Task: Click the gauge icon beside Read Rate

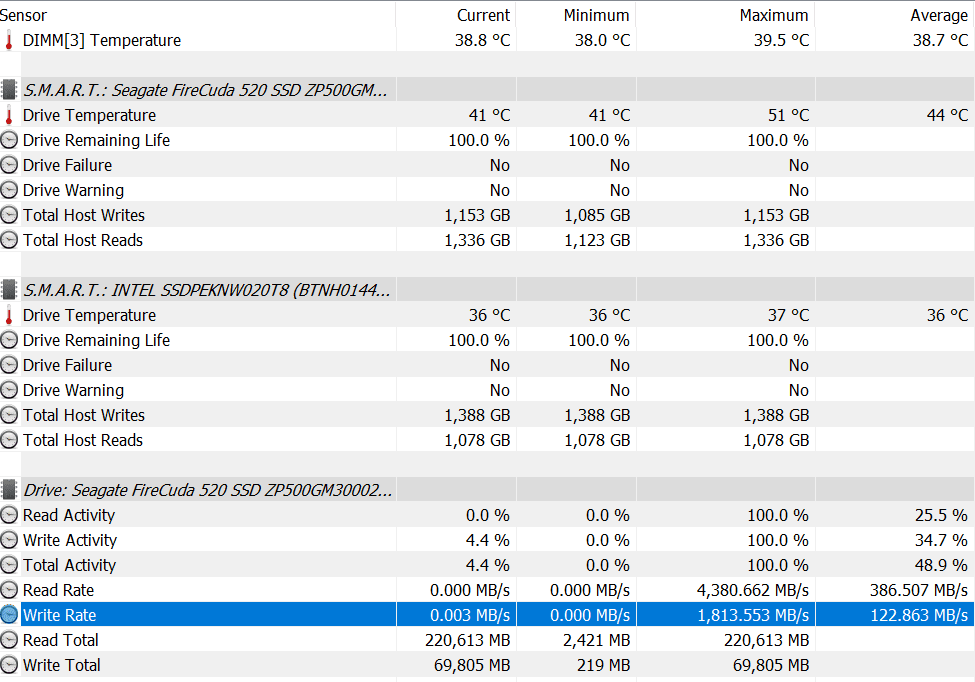Action: coord(9,589)
